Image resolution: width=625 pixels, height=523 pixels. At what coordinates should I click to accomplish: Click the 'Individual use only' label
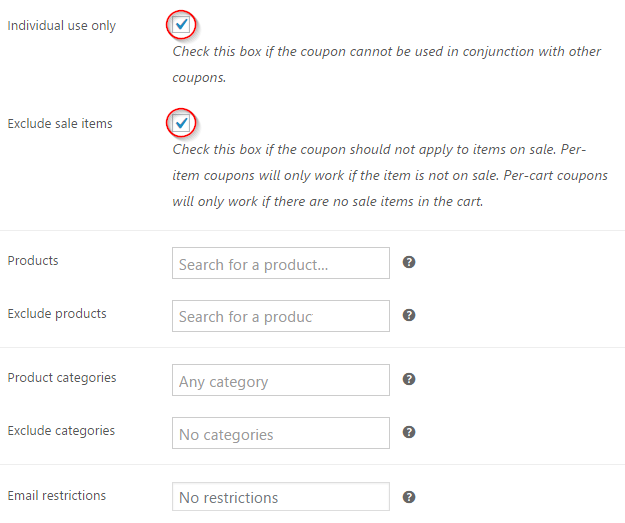point(62,26)
